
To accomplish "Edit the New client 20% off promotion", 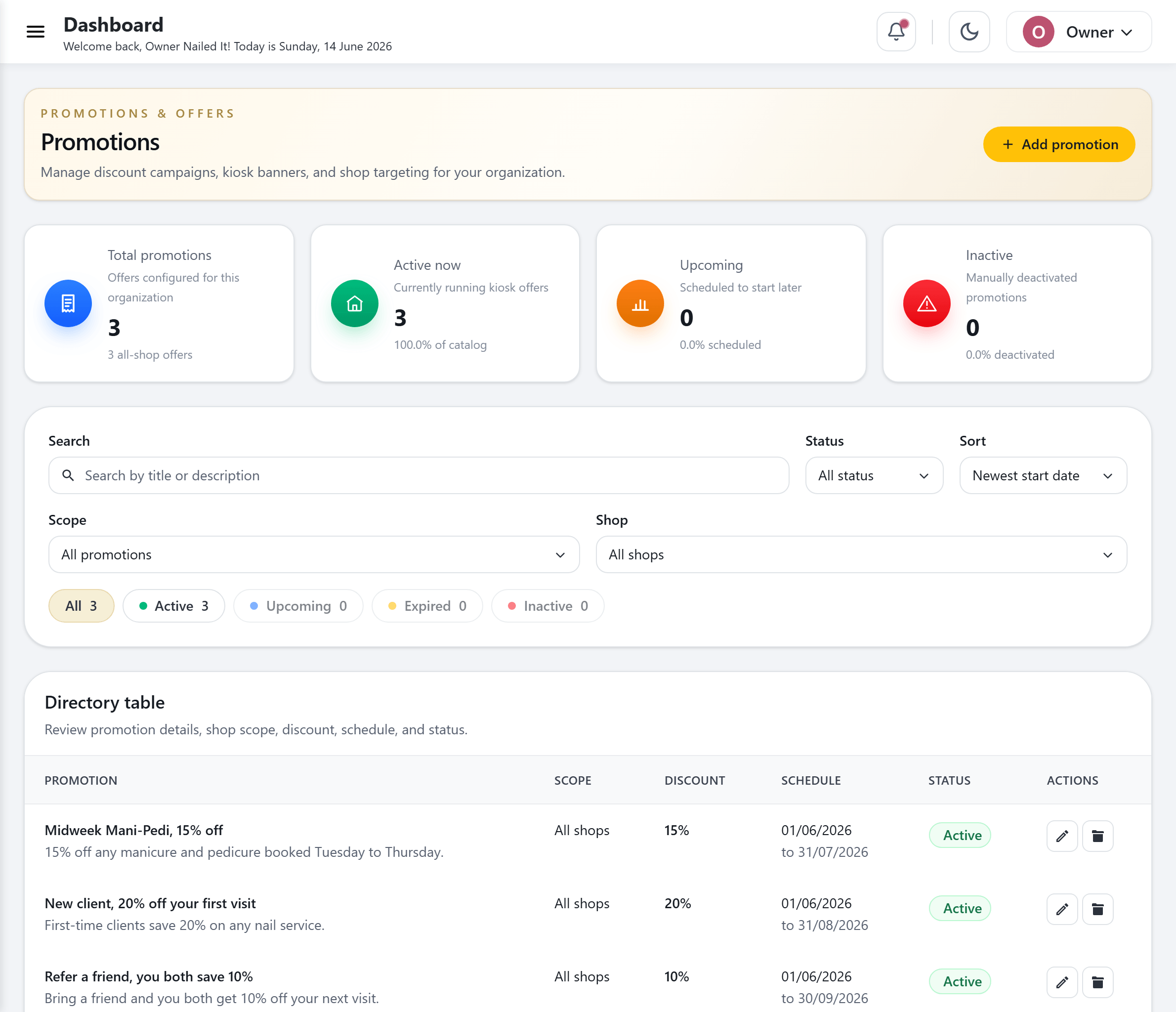I will [x=1062, y=909].
